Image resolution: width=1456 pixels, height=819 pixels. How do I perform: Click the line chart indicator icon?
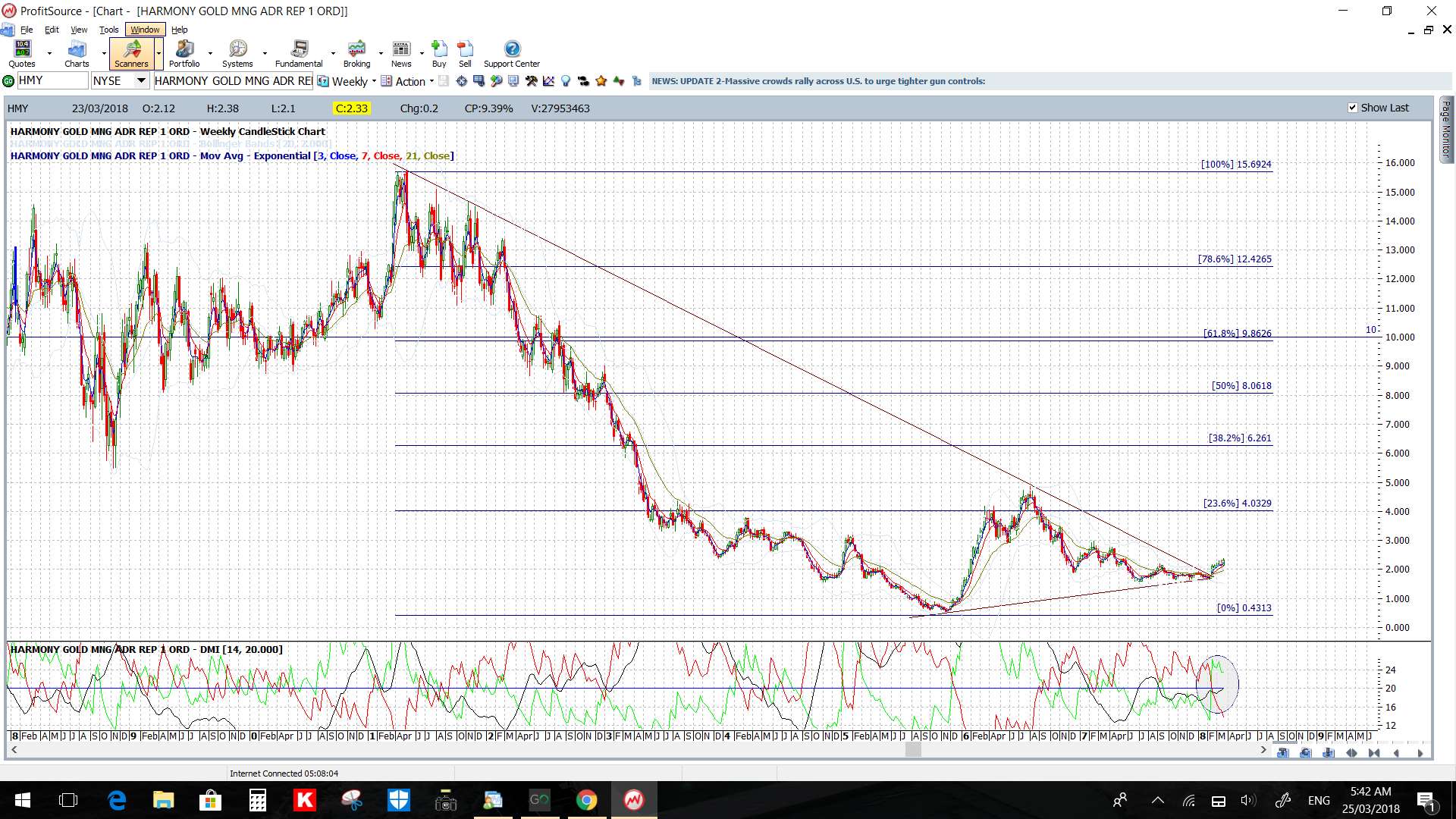548,81
